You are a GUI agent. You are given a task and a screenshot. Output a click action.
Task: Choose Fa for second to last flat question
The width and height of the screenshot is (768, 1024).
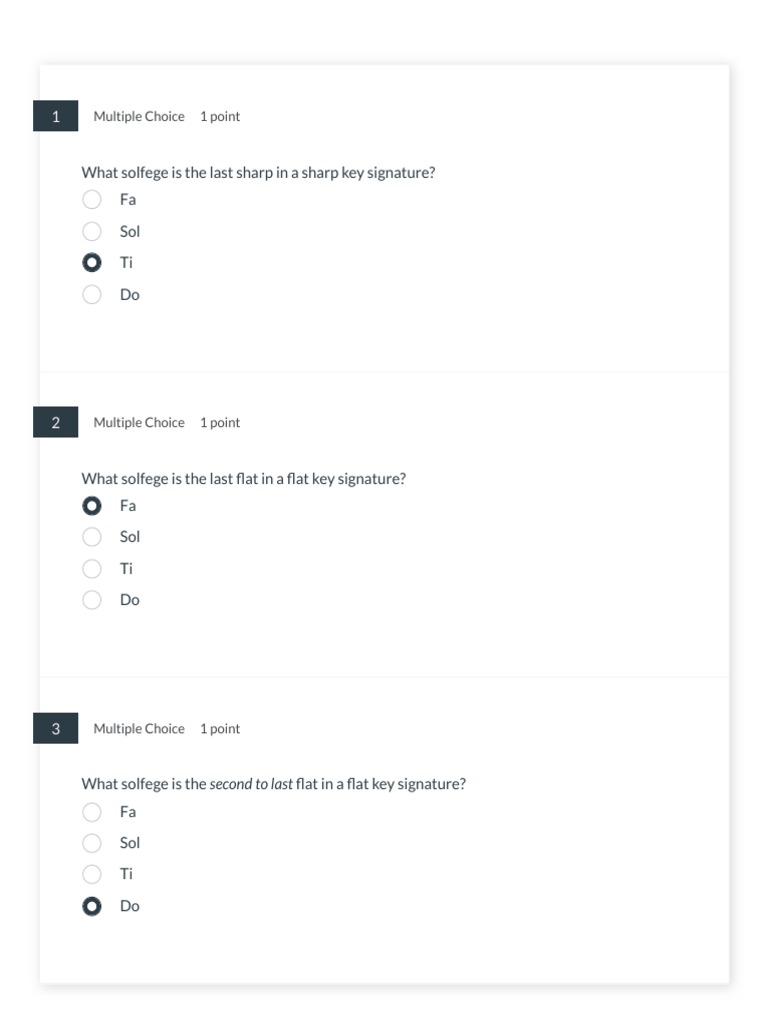[92, 812]
